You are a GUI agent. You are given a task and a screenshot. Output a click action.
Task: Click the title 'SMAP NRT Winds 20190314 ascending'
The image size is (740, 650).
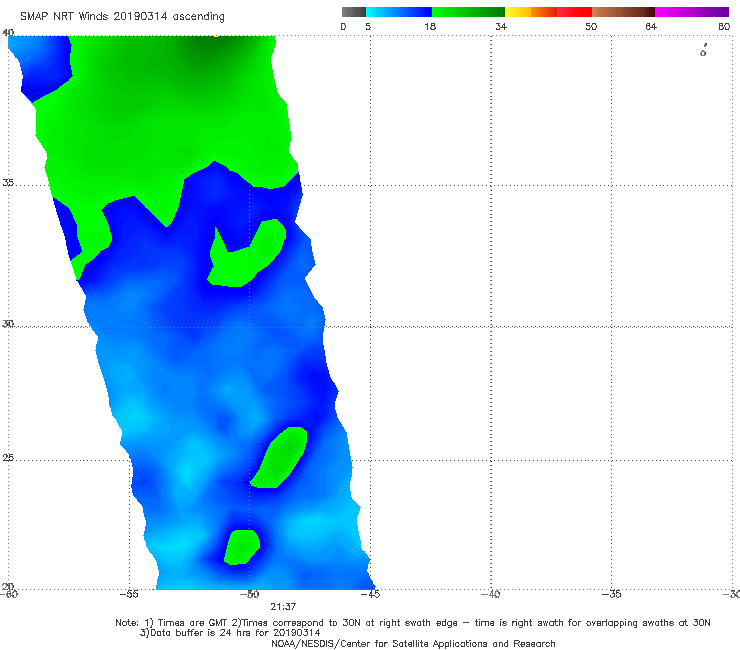[122, 17]
